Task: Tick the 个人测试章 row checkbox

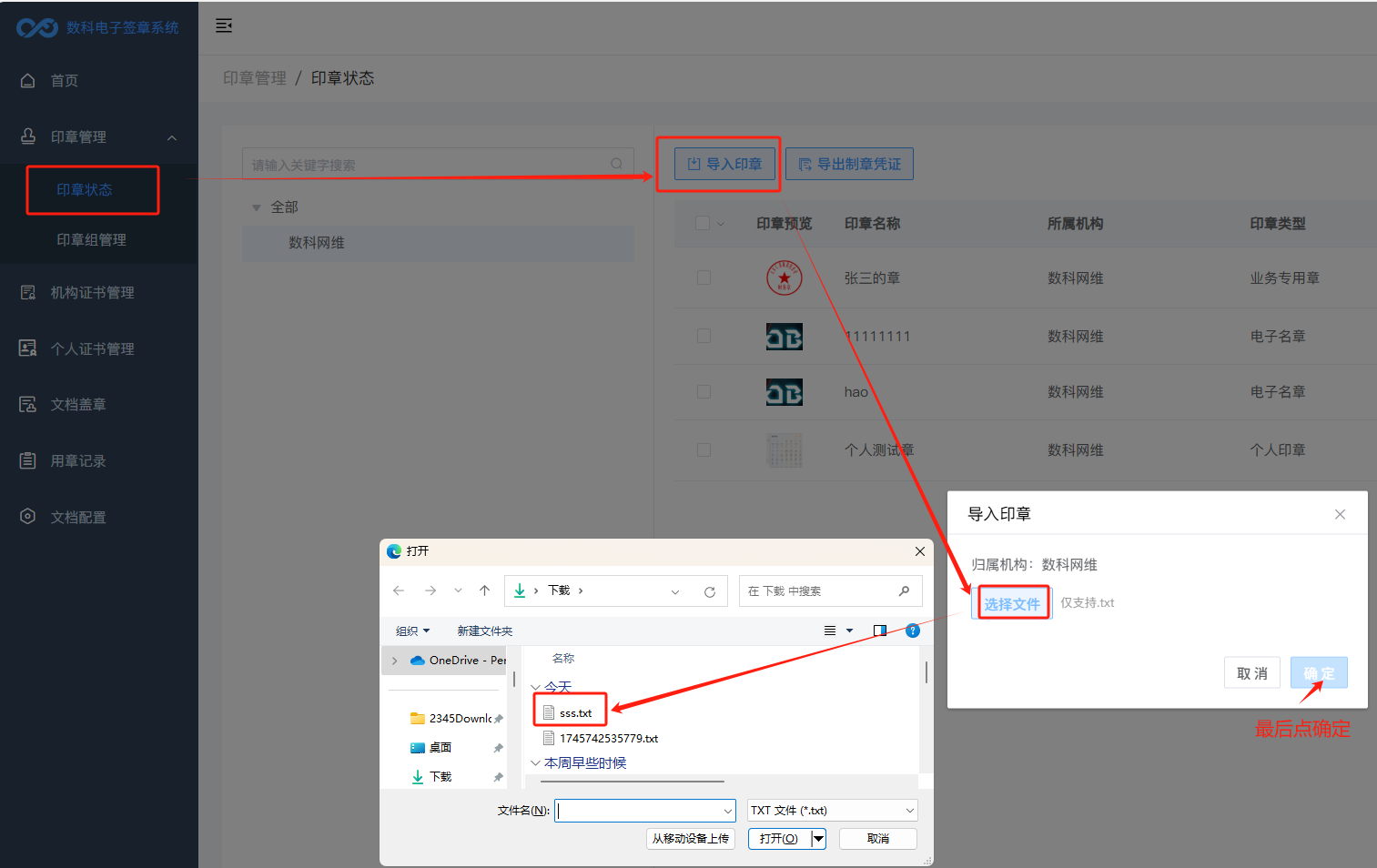Action: point(704,449)
